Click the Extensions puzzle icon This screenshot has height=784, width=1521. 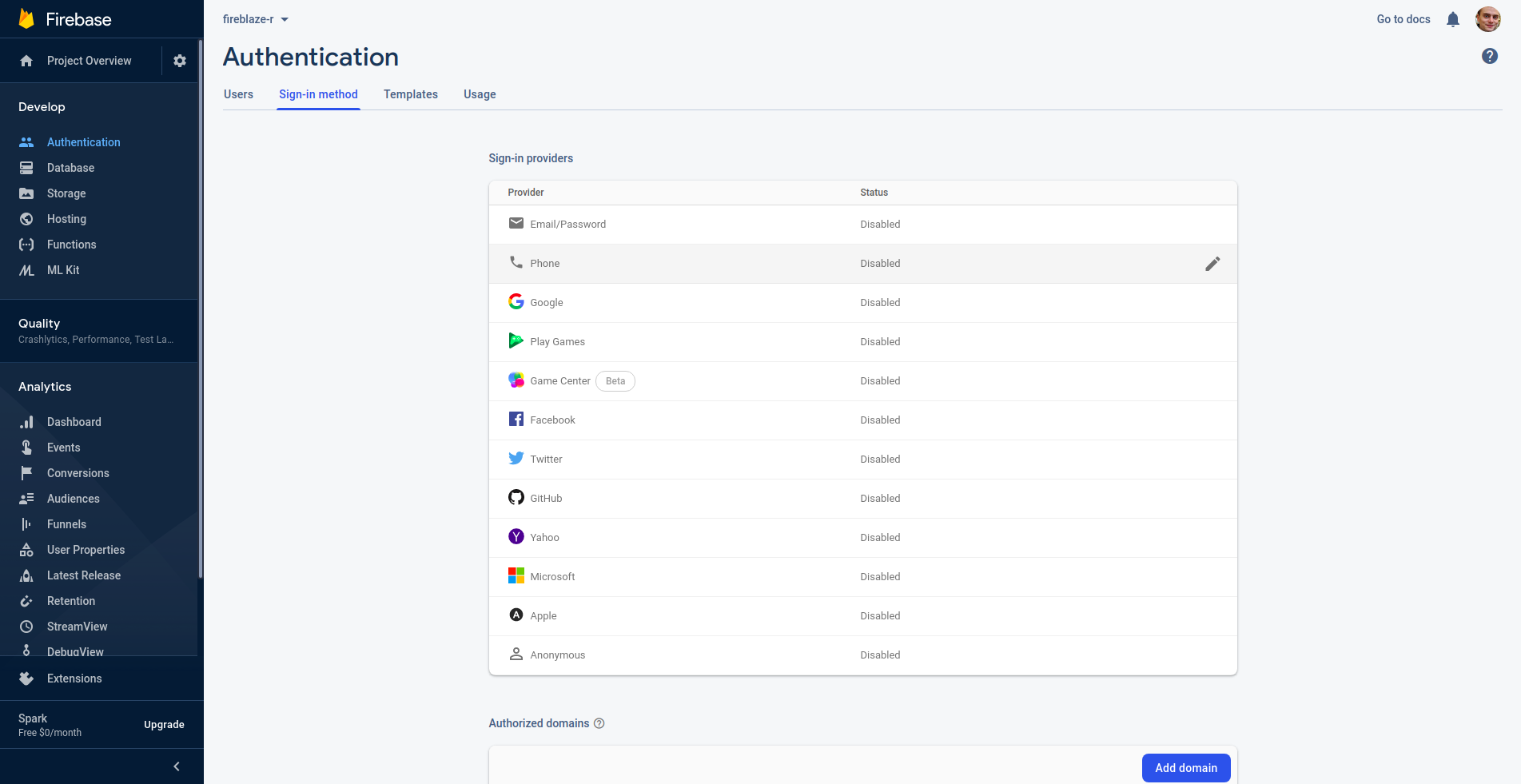26,679
